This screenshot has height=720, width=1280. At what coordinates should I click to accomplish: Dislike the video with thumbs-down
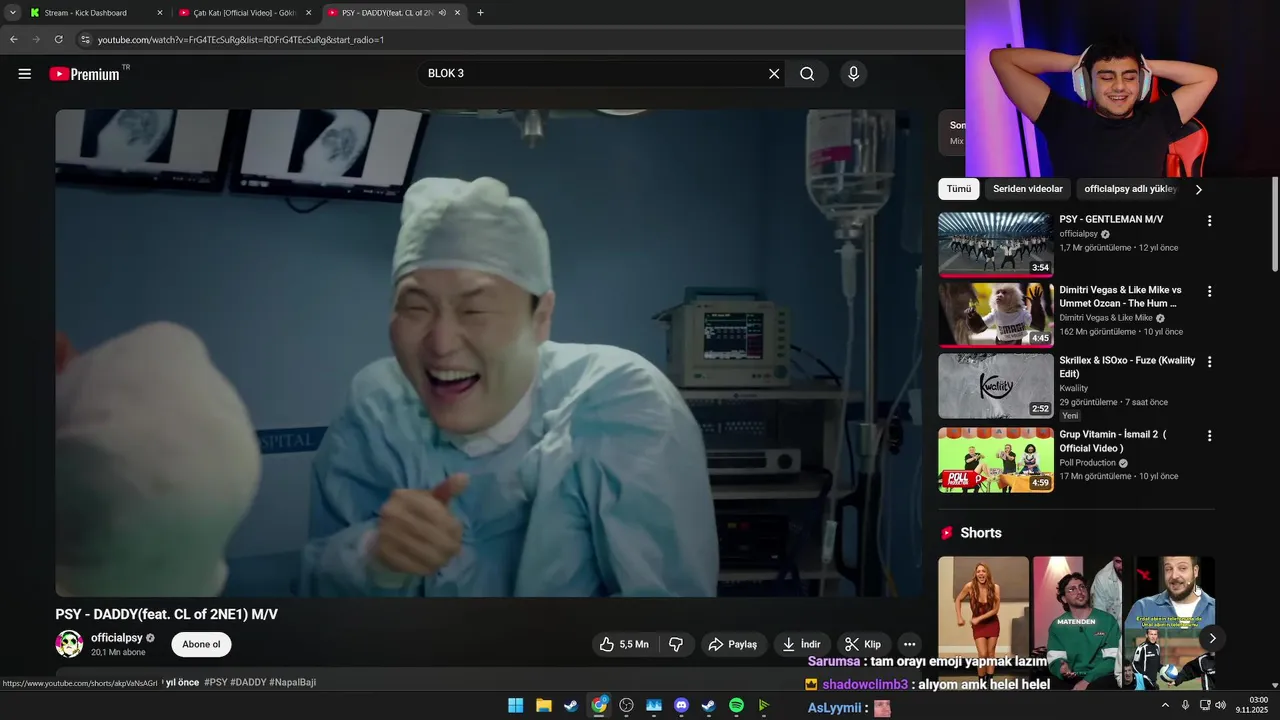[x=676, y=644]
